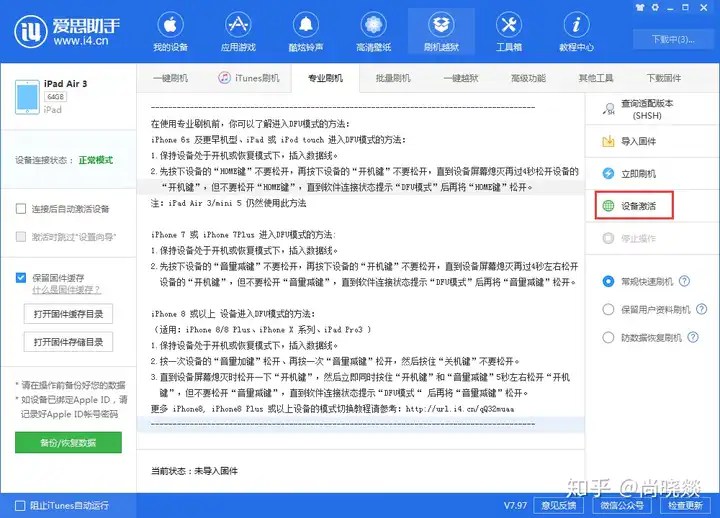Click 打开固件存储目录 button
Viewport: 720px width, 518px height.
(68, 342)
